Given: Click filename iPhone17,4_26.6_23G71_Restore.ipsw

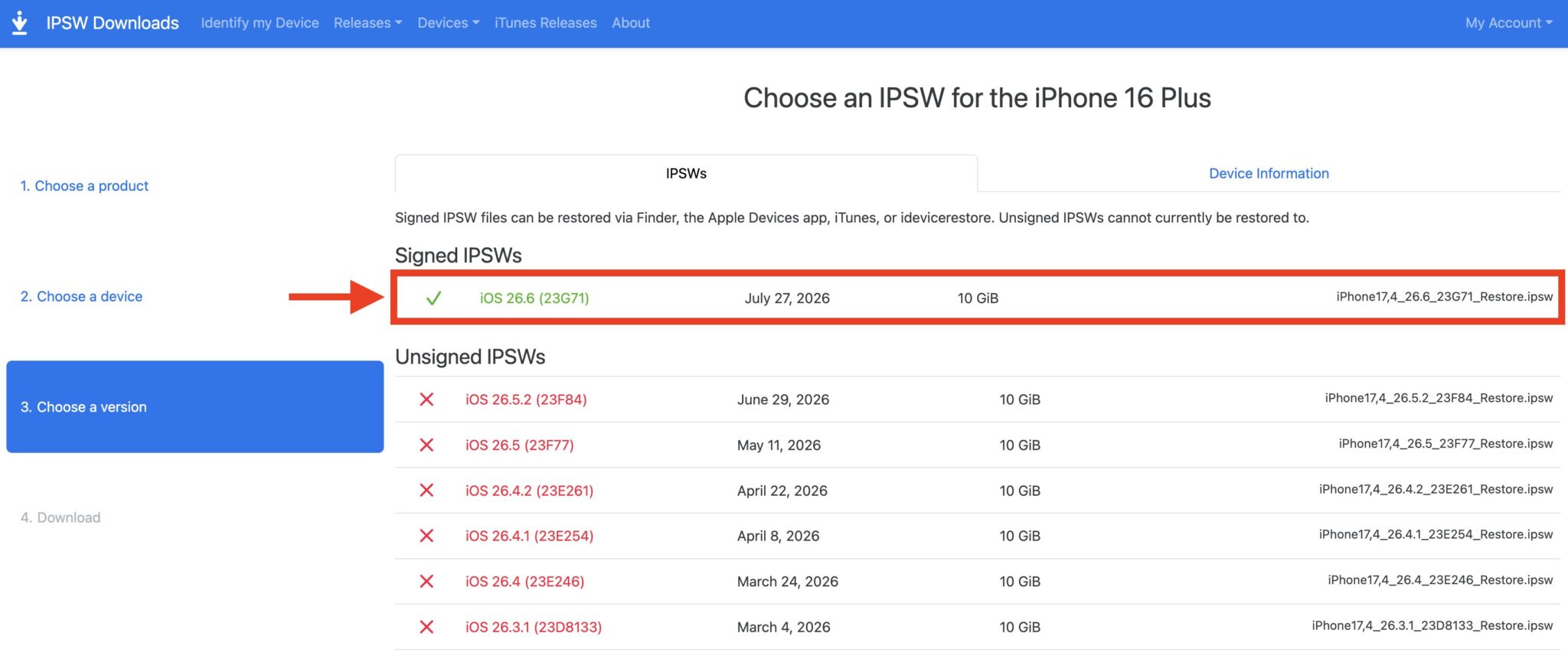Looking at the screenshot, I should pos(1445,297).
